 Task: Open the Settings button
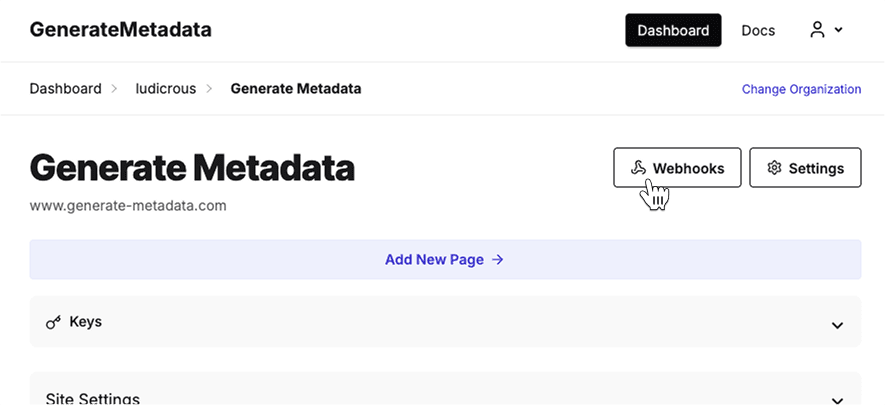(805, 168)
